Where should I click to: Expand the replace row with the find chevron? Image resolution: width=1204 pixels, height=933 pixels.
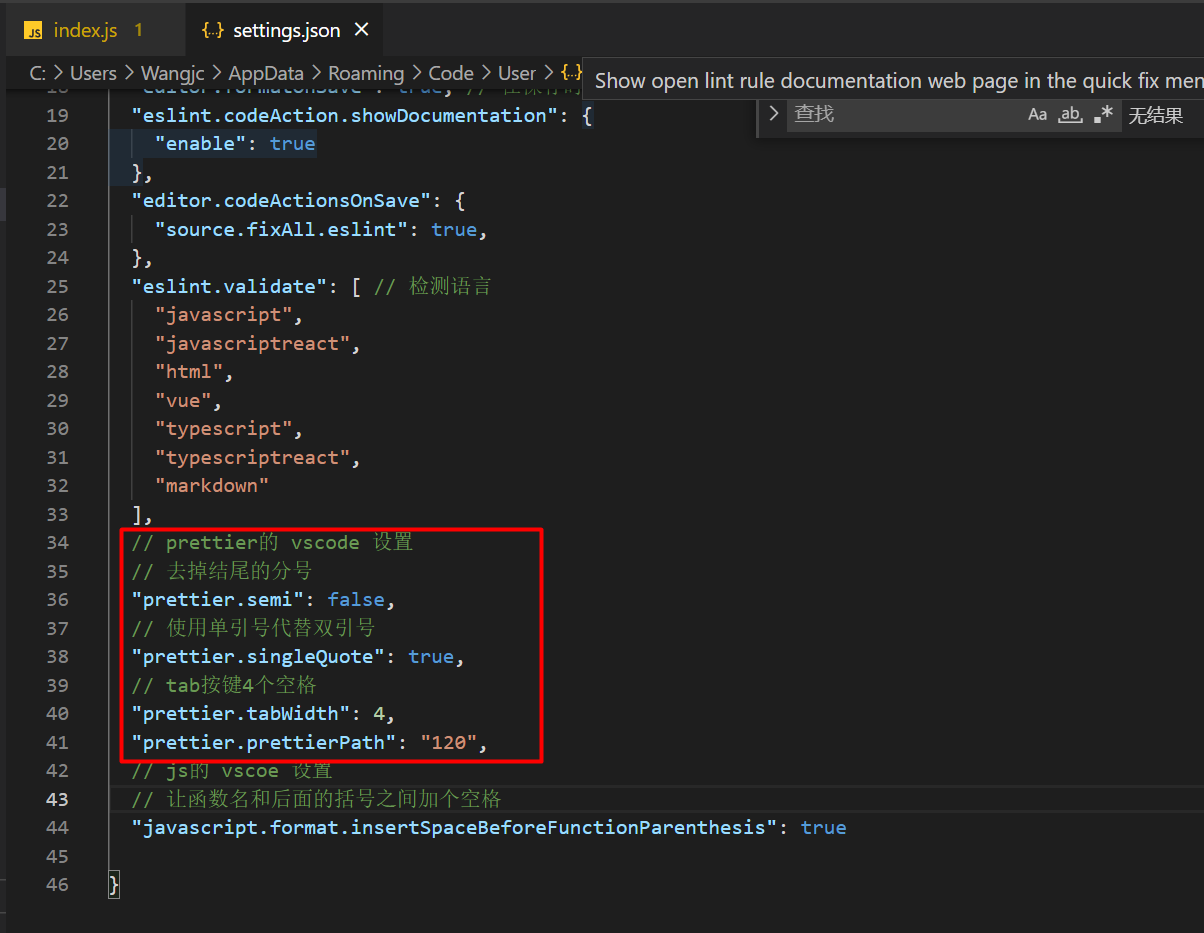tap(773, 115)
